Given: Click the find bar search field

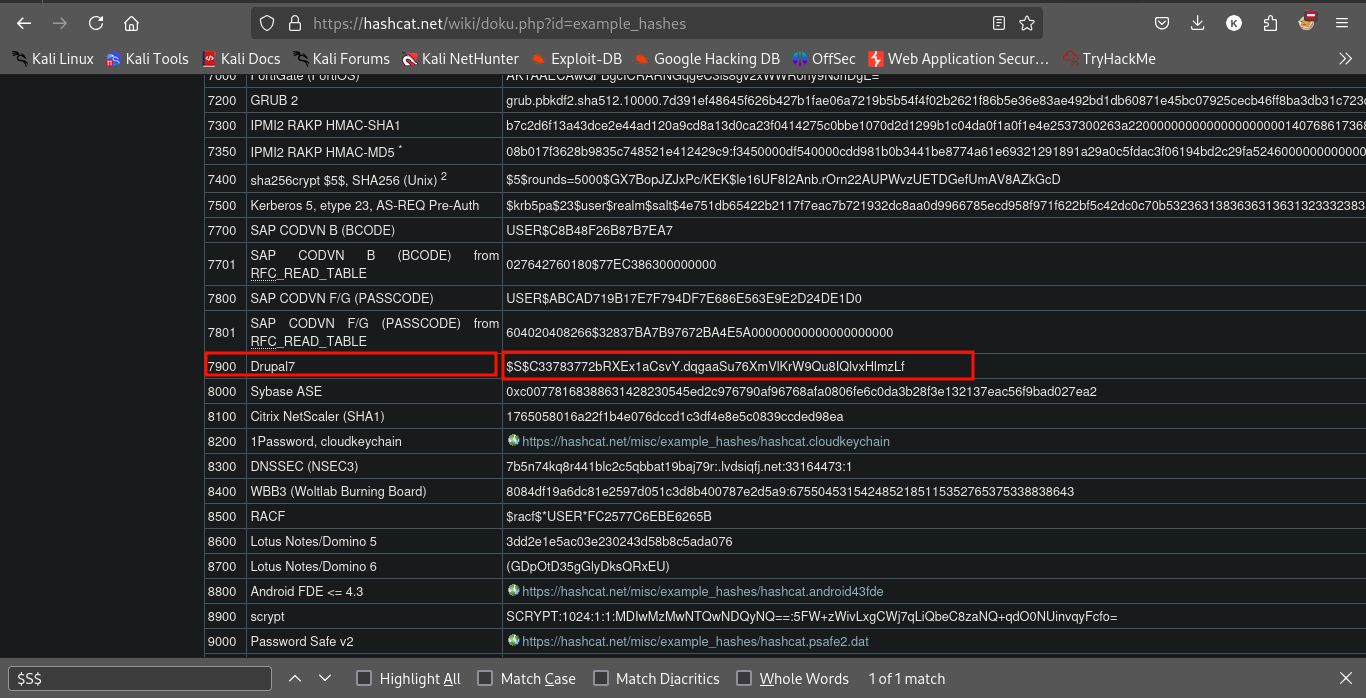Looking at the screenshot, I should tap(140, 678).
